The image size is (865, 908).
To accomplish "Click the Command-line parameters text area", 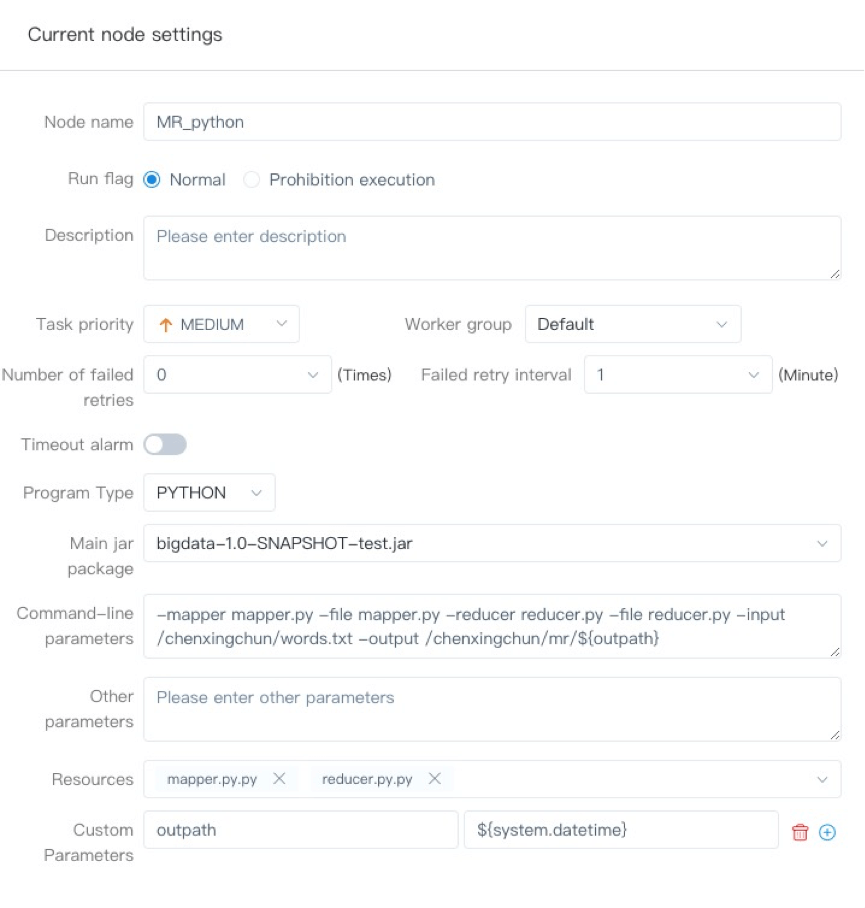I will pyautogui.click(x=491, y=627).
